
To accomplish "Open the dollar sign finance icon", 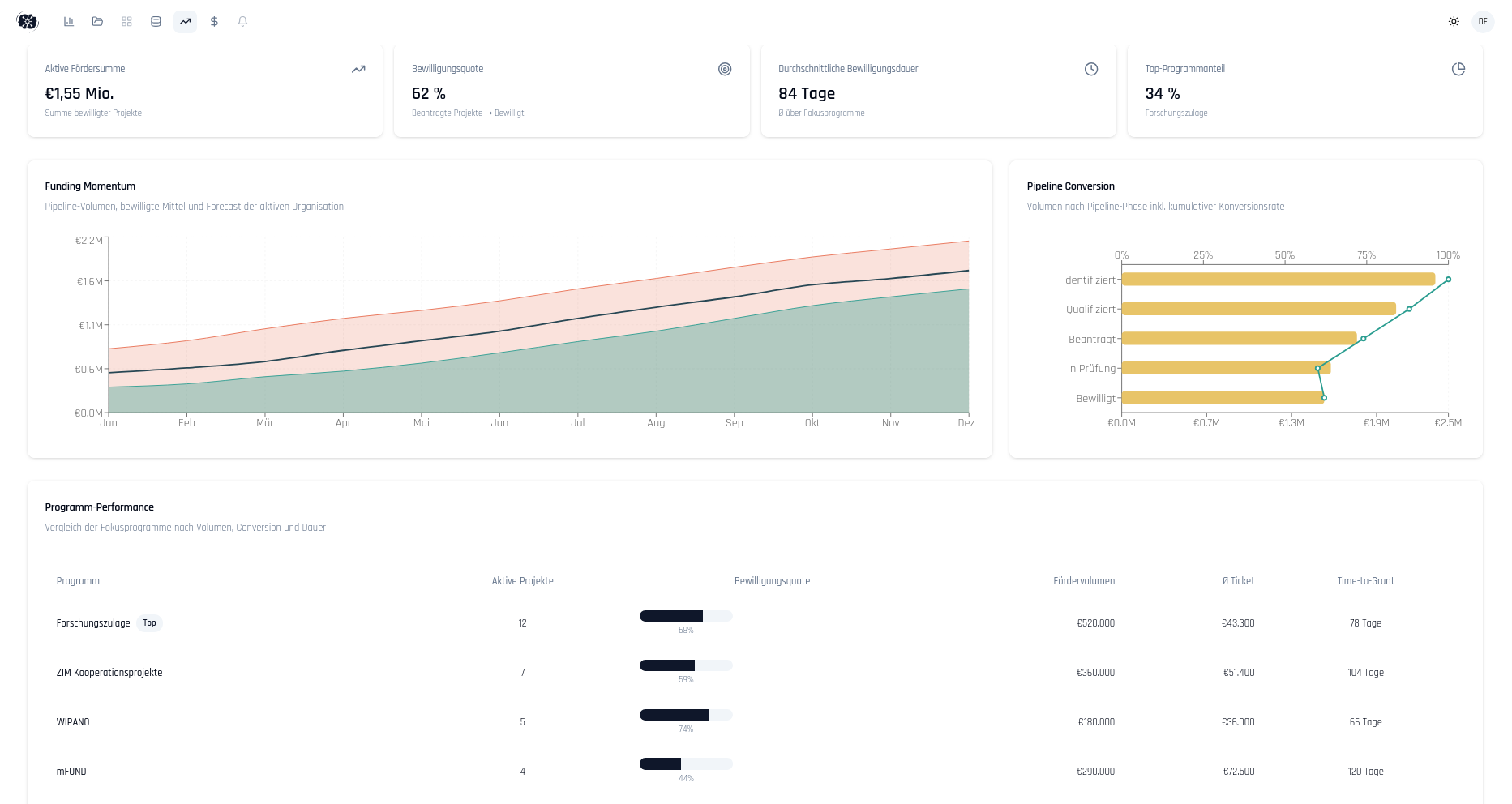I will point(214,22).
